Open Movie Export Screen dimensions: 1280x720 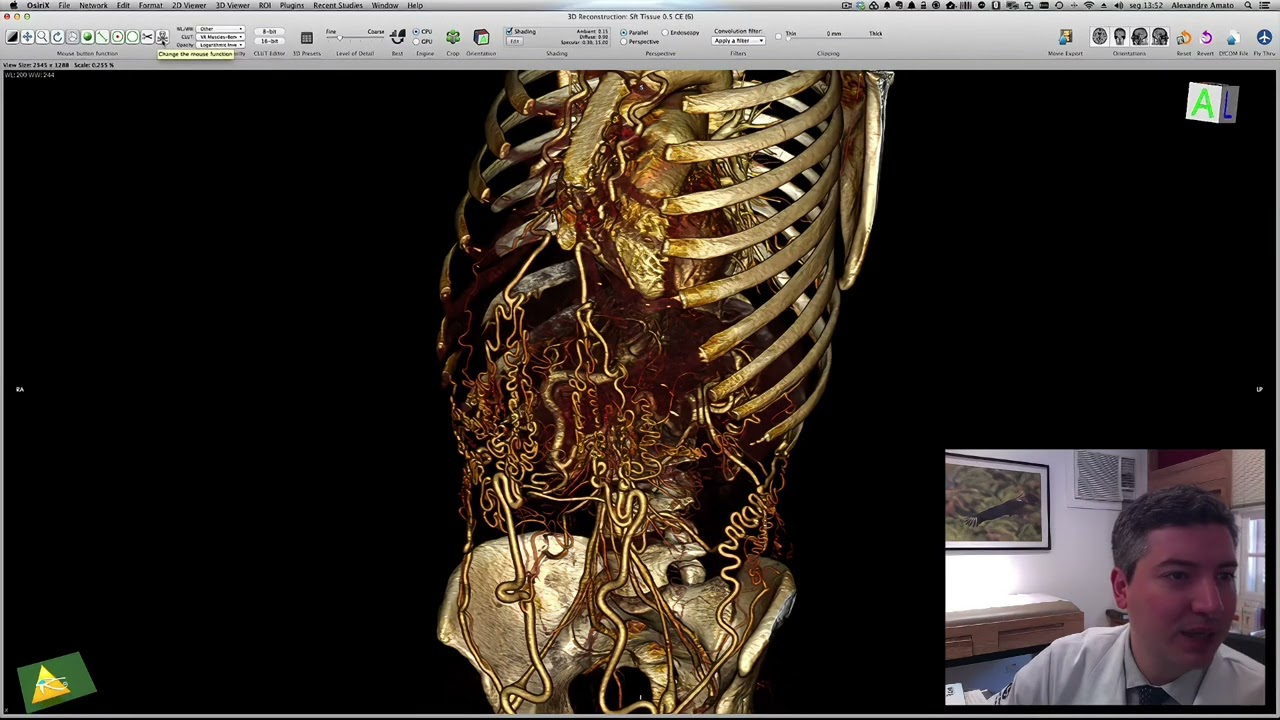(x=1065, y=37)
